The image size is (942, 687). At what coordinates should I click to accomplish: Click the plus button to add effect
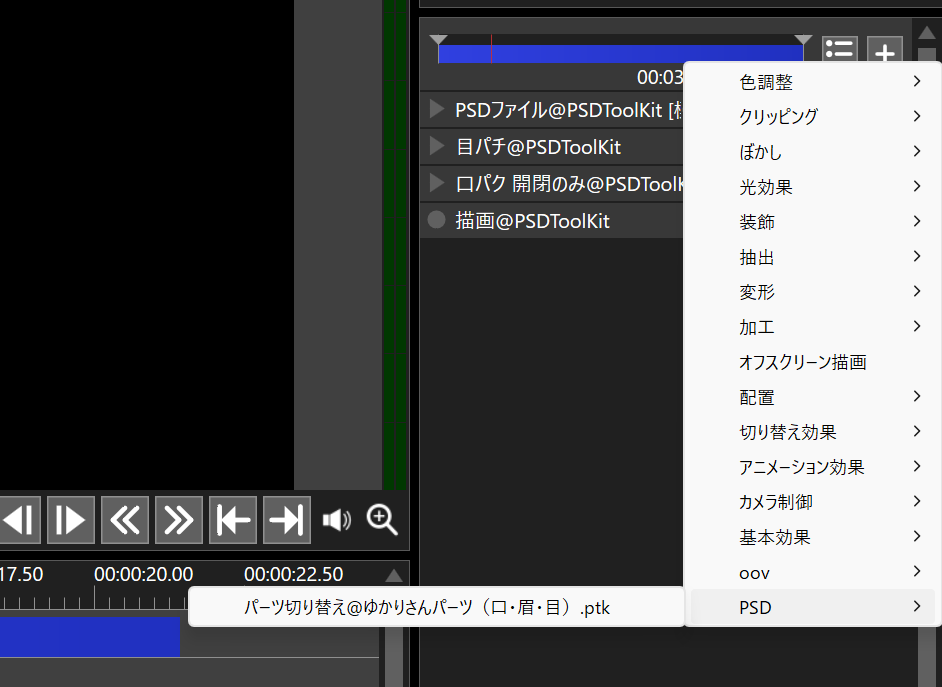pos(884,51)
